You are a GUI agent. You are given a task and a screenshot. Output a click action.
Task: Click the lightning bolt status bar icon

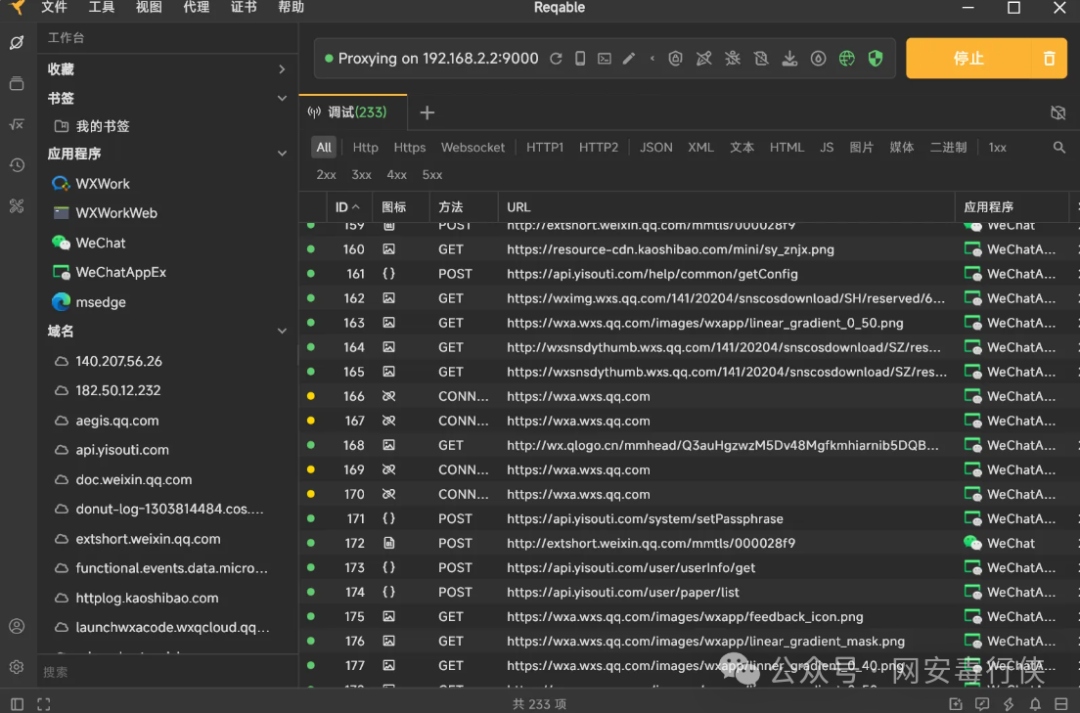coord(1009,704)
